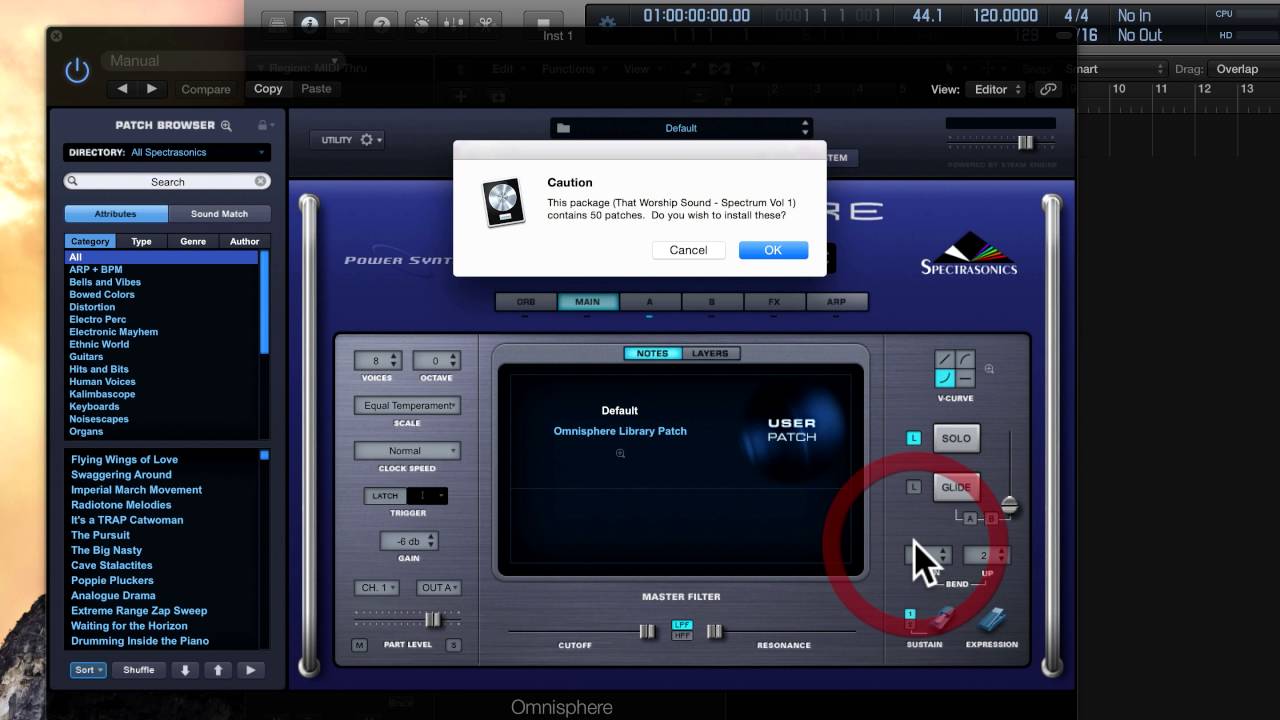This screenshot has height=720, width=1280.
Task: Open the CH. 1 channel dropdown
Action: tap(377, 588)
